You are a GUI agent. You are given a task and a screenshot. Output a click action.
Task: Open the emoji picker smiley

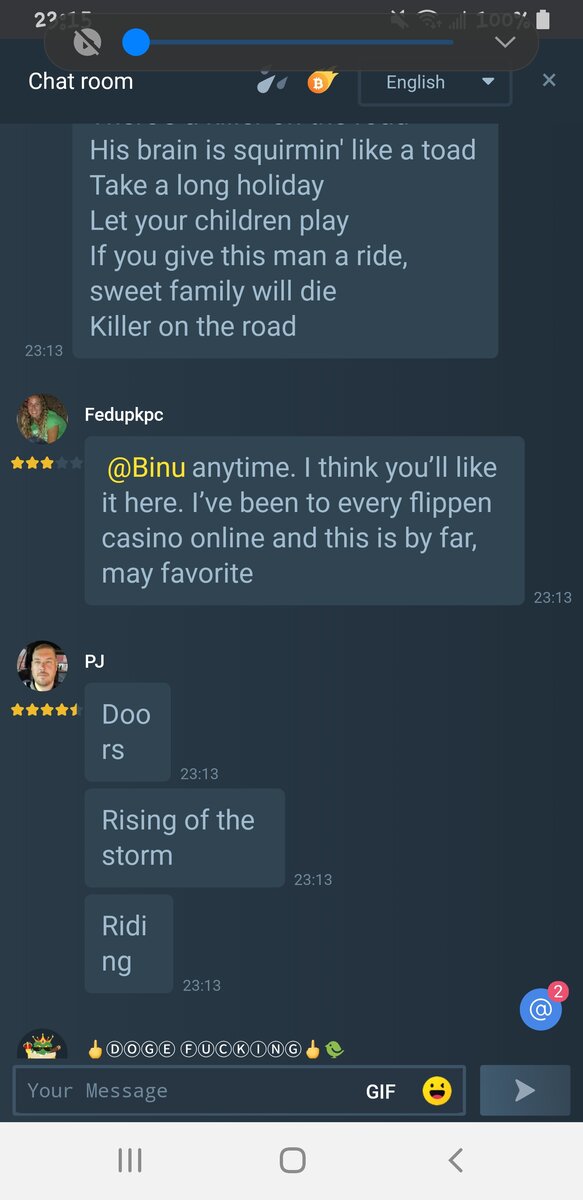point(437,1091)
